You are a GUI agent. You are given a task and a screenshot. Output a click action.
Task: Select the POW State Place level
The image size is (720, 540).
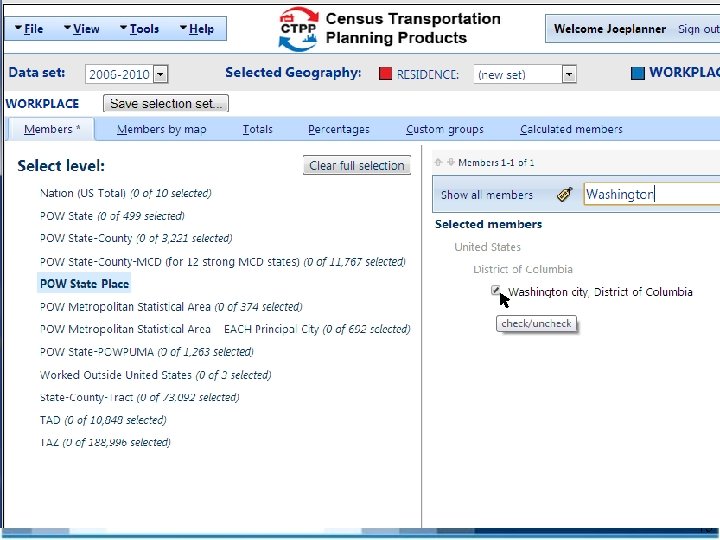click(x=84, y=284)
